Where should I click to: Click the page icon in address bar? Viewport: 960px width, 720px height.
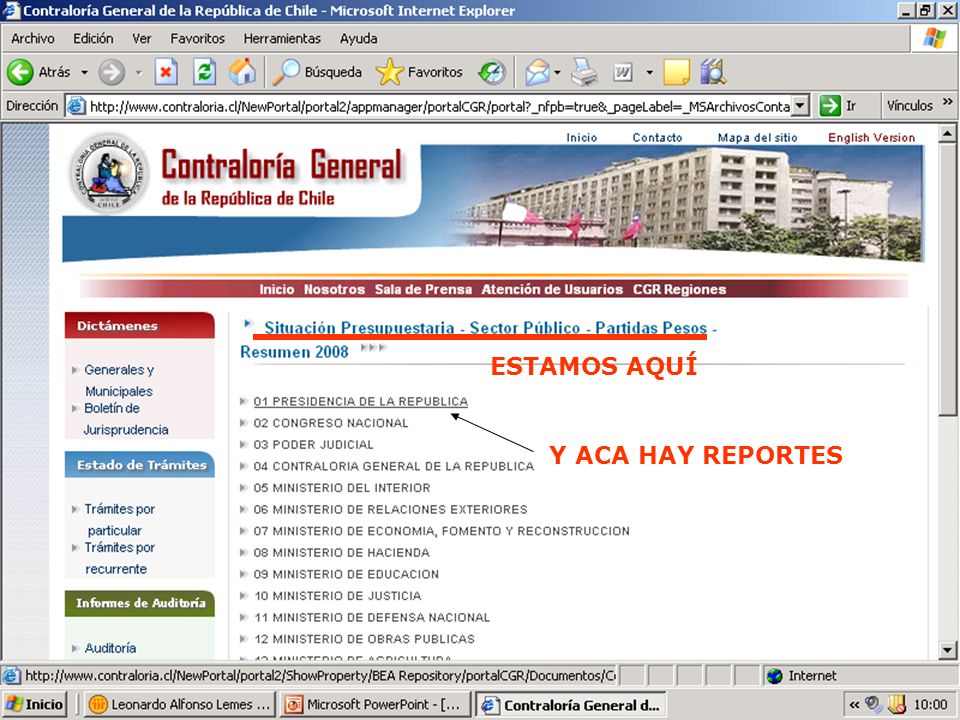click(x=76, y=106)
